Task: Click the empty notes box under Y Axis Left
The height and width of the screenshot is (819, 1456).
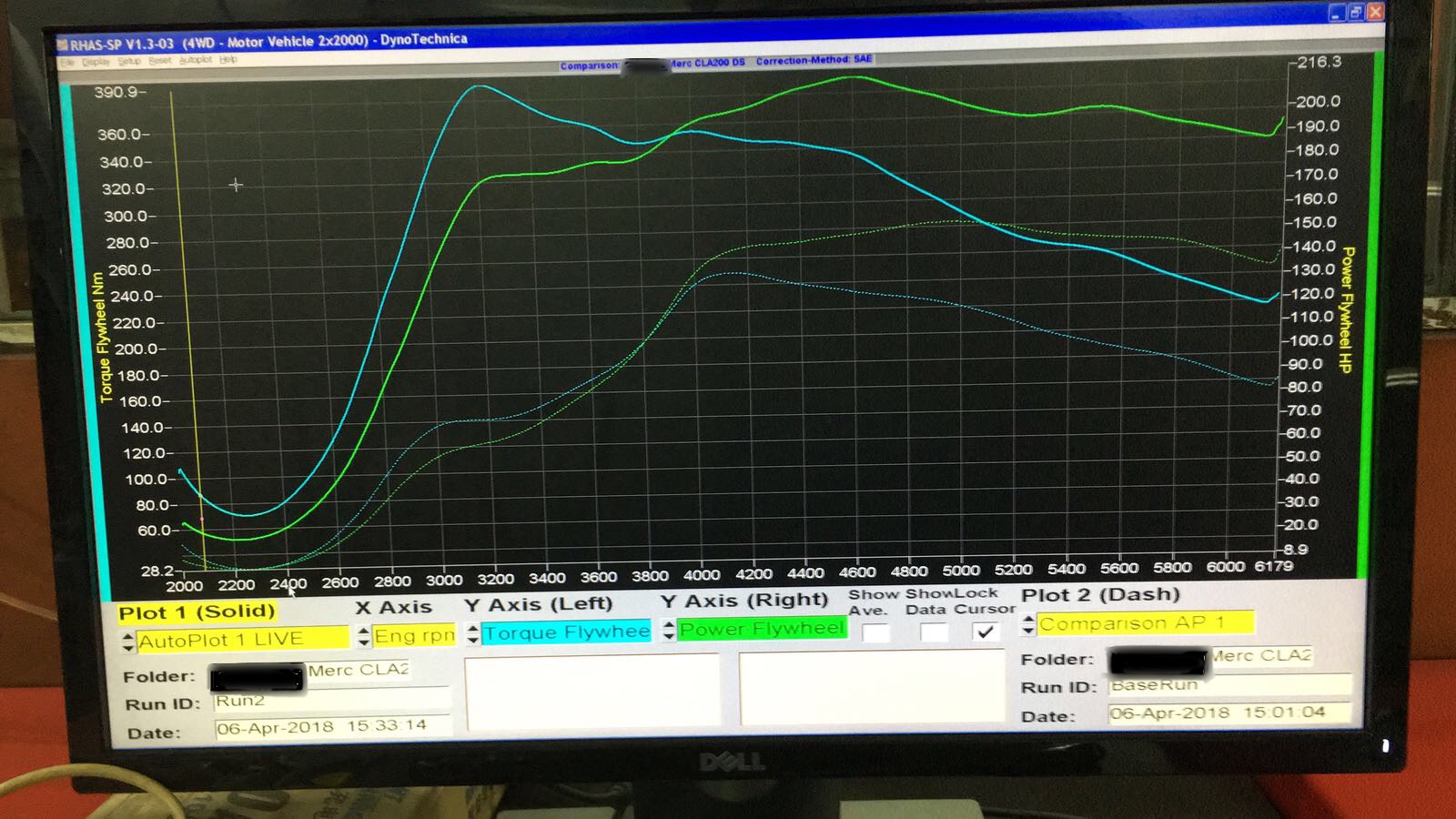Action: click(x=592, y=692)
